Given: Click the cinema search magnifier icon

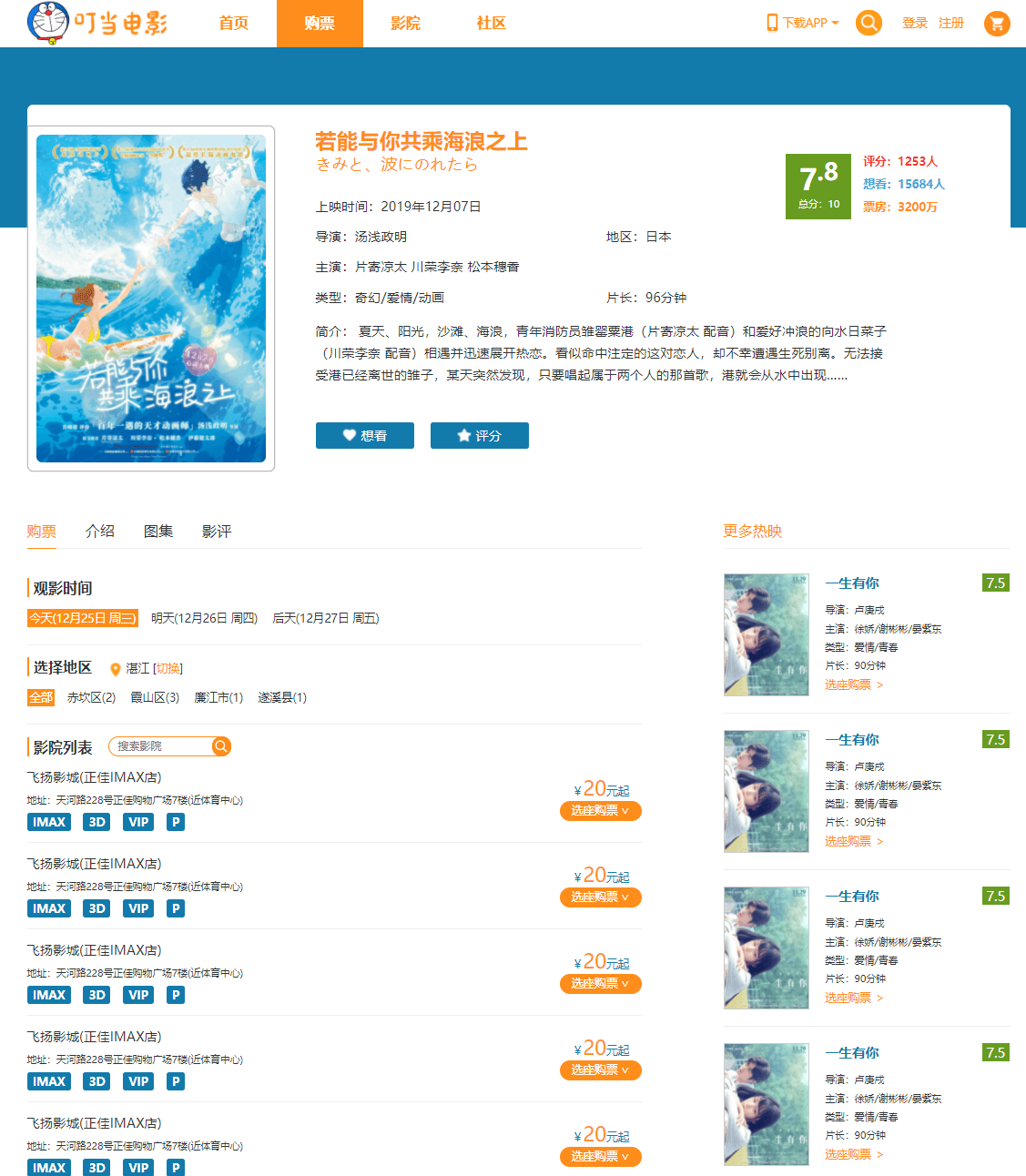Looking at the screenshot, I should (220, 746).
